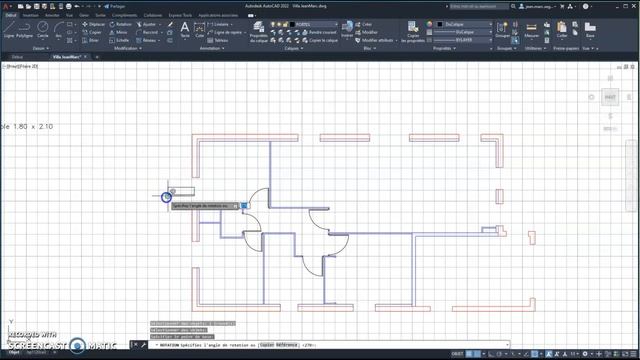Click the Partager share button

click(115, 7)
